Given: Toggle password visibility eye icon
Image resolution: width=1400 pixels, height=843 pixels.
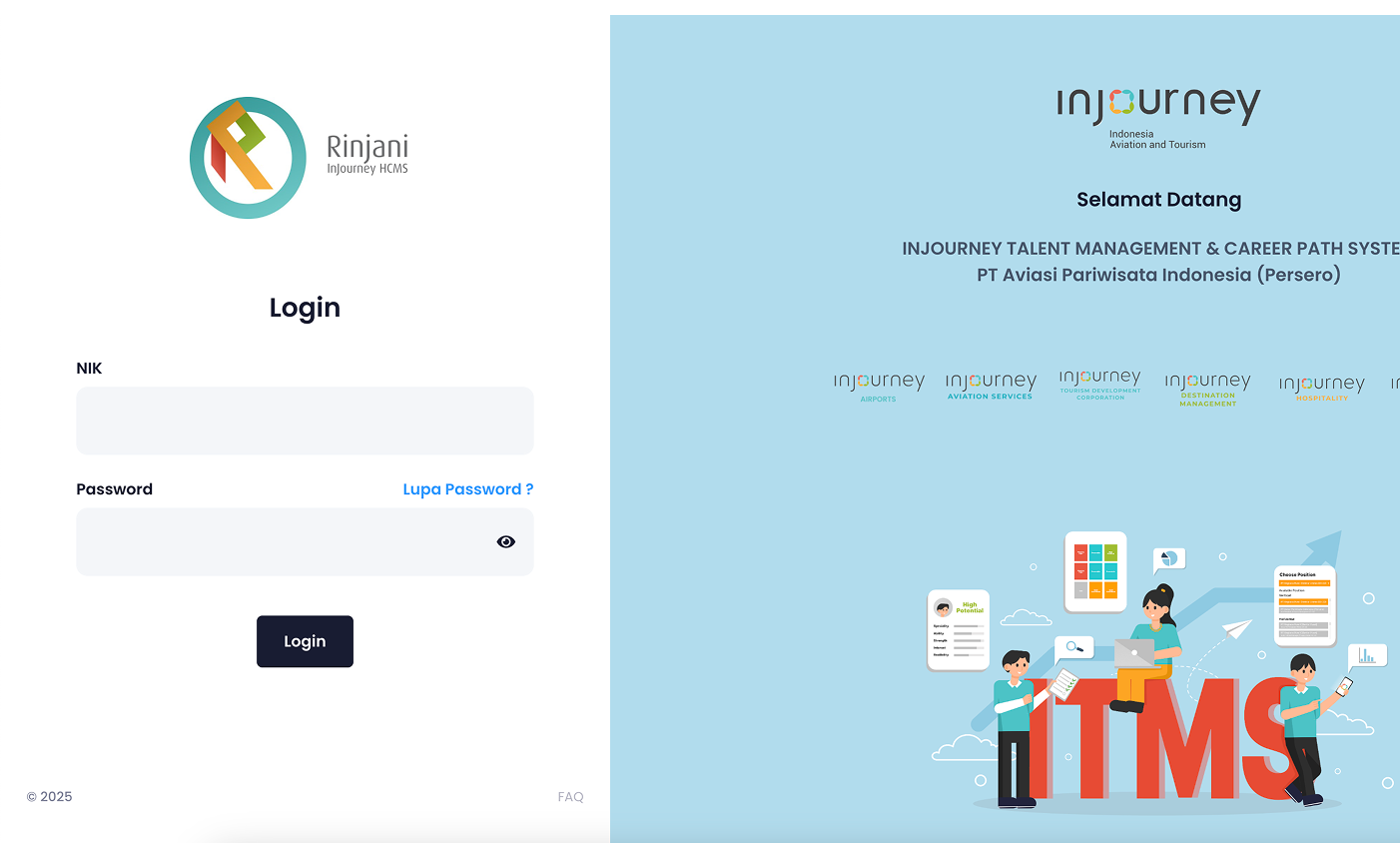Looking at the screenshot, I should (x=506, y=541).
